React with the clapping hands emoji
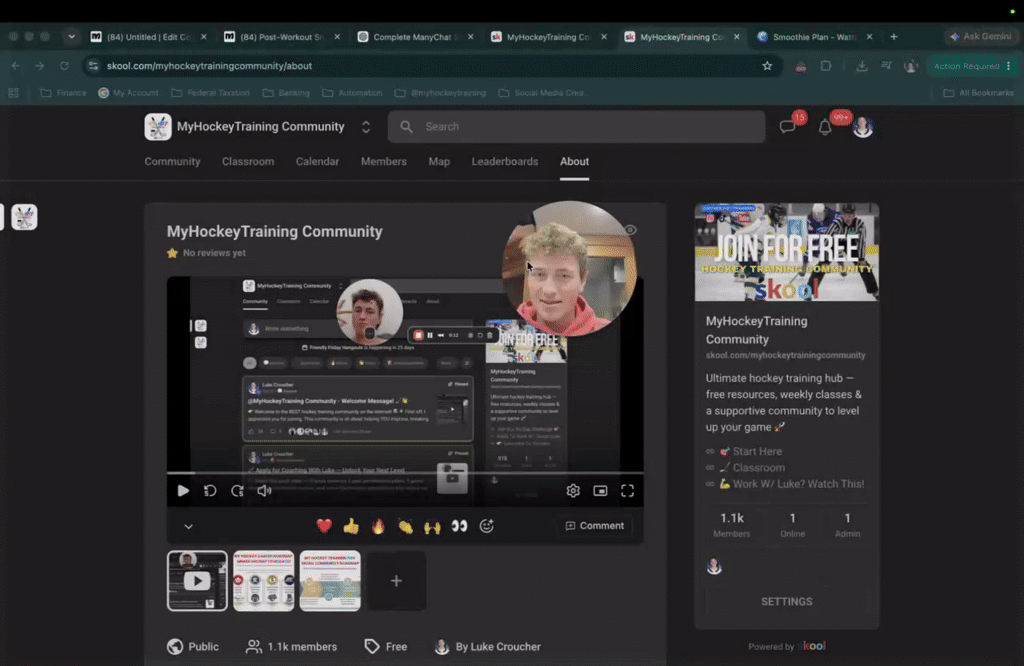 click(x=406, y=526)
